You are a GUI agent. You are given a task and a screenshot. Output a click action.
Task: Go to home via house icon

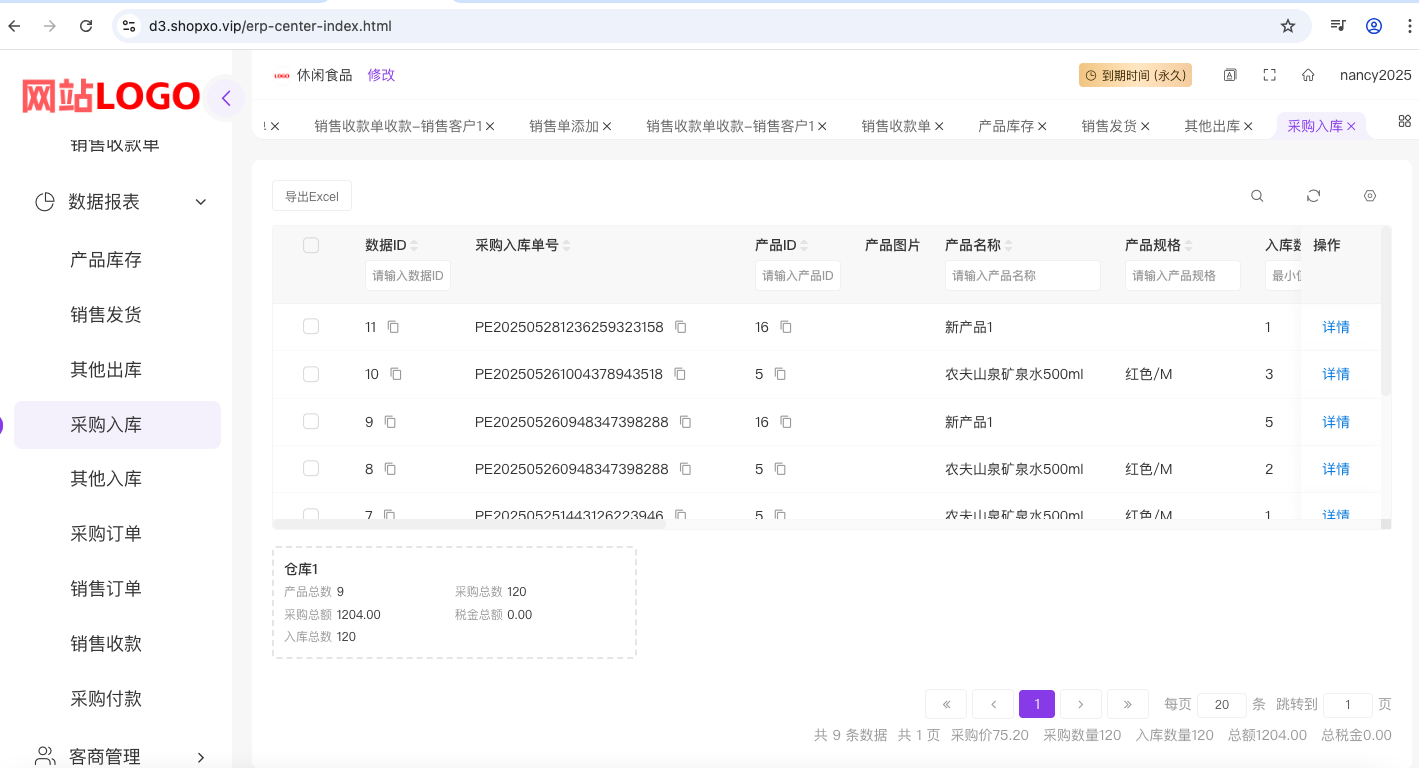[1308, 75]
